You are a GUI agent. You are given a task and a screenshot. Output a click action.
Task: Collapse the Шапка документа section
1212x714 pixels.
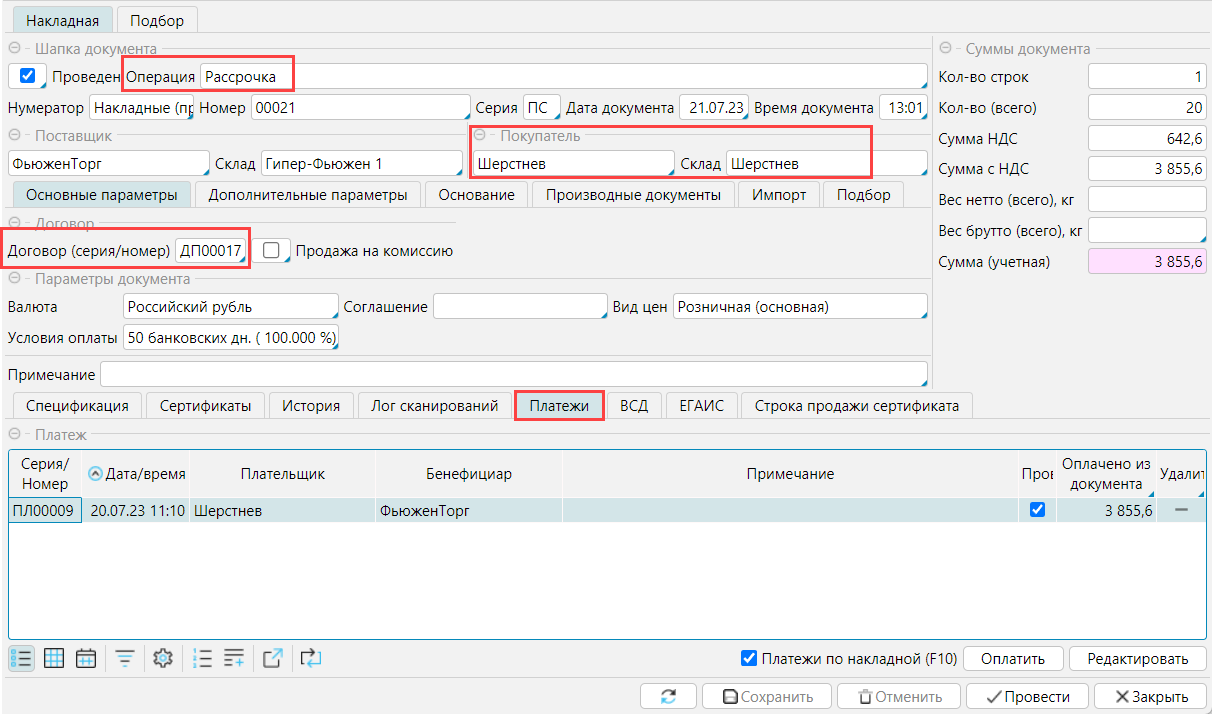pyautogui.click(x=15, y=48)
